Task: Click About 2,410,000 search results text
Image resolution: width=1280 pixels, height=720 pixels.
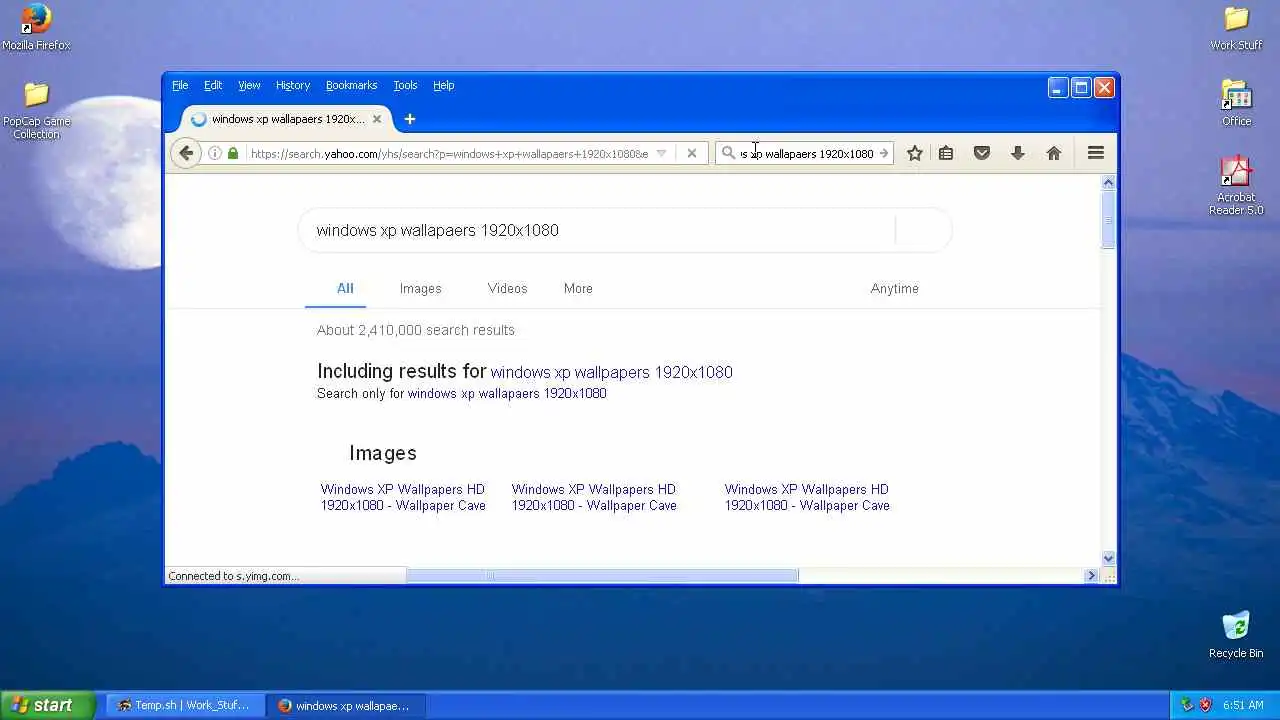Action: [416, 330]
